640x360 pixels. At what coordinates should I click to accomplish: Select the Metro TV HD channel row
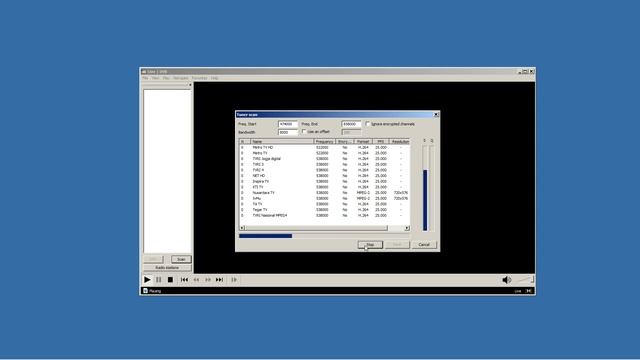pyautogui.click(x=324, y=147)
